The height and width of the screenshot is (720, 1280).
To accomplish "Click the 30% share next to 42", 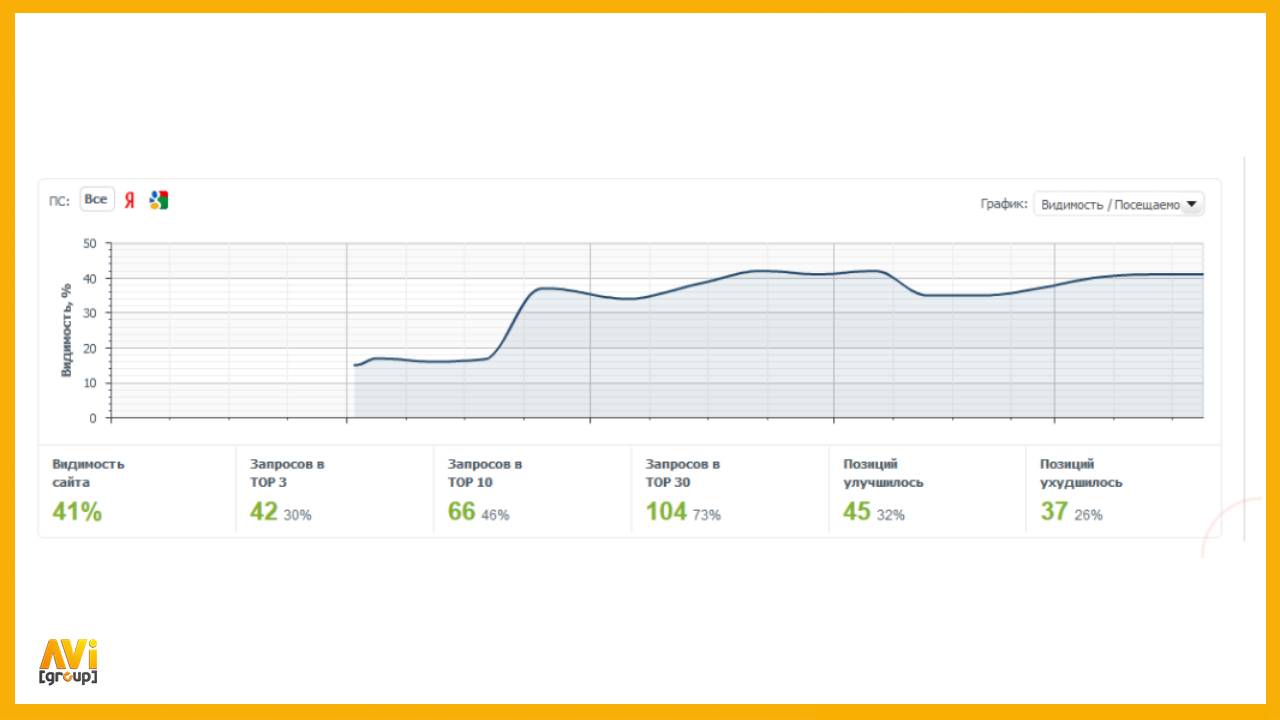I will click(x=297, y=515).
